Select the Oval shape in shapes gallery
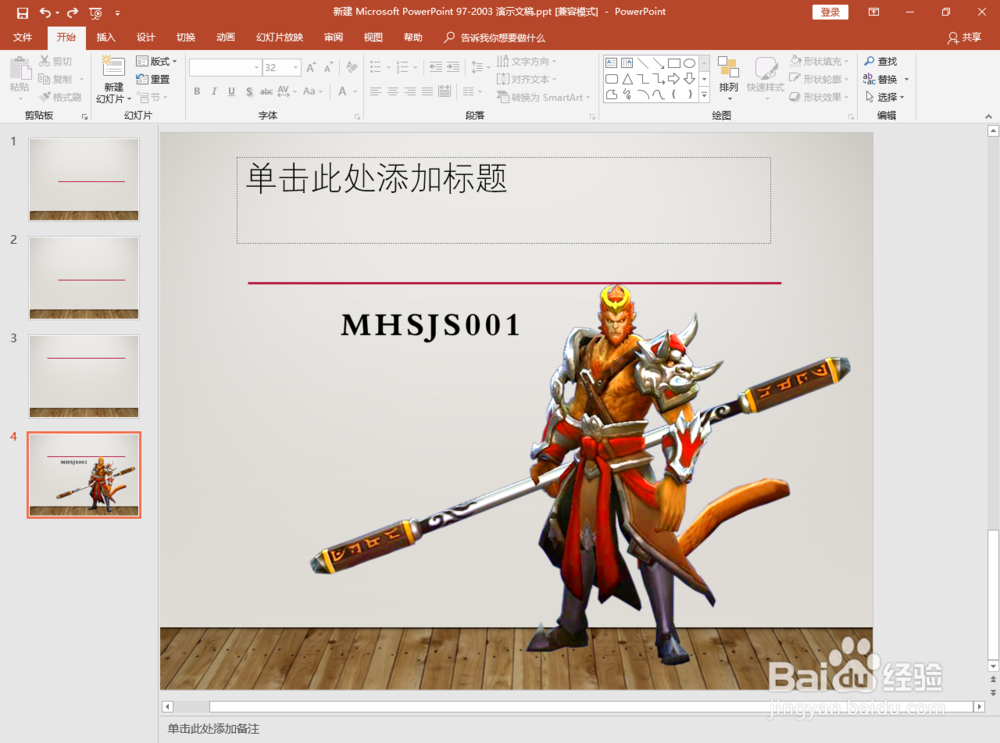The height and width of the screenshot is (743, 1000). pyautogui.click(x=689, y=63)
